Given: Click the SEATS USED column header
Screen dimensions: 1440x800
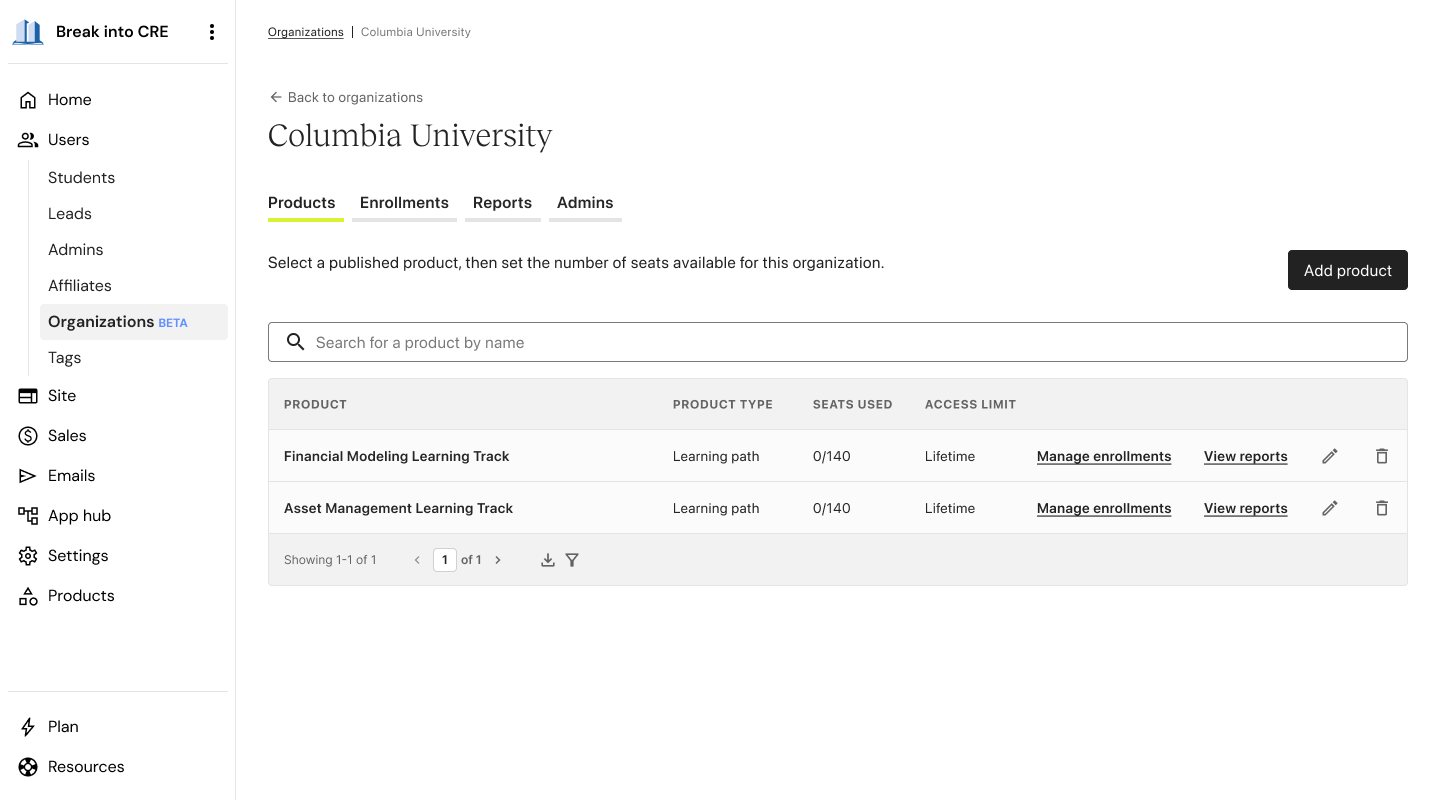Looking at the screenshot, I should 853,404.
